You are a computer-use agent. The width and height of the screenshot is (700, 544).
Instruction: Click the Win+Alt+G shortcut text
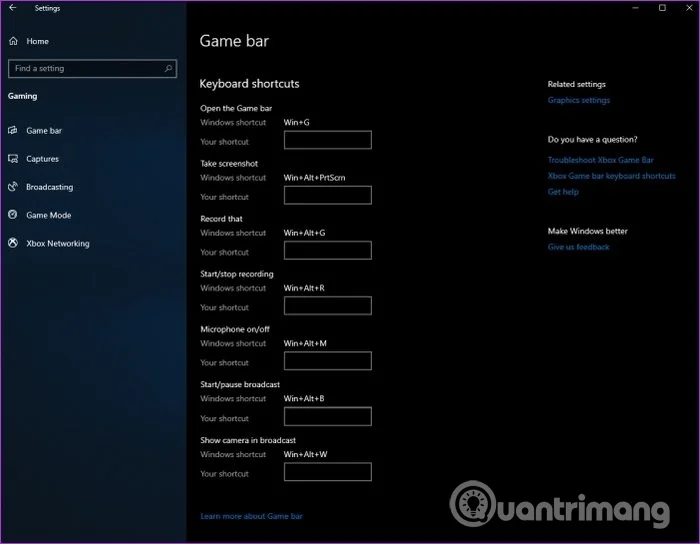304,233
